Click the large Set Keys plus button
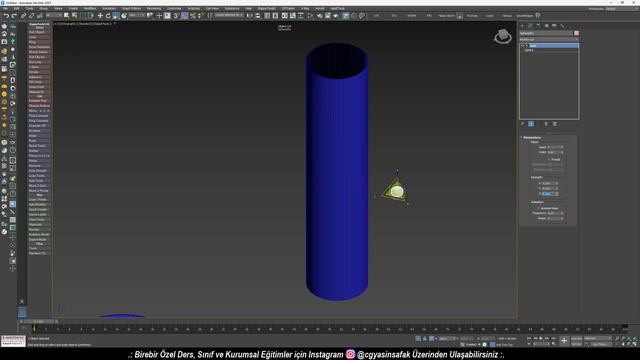 (564, 341)
